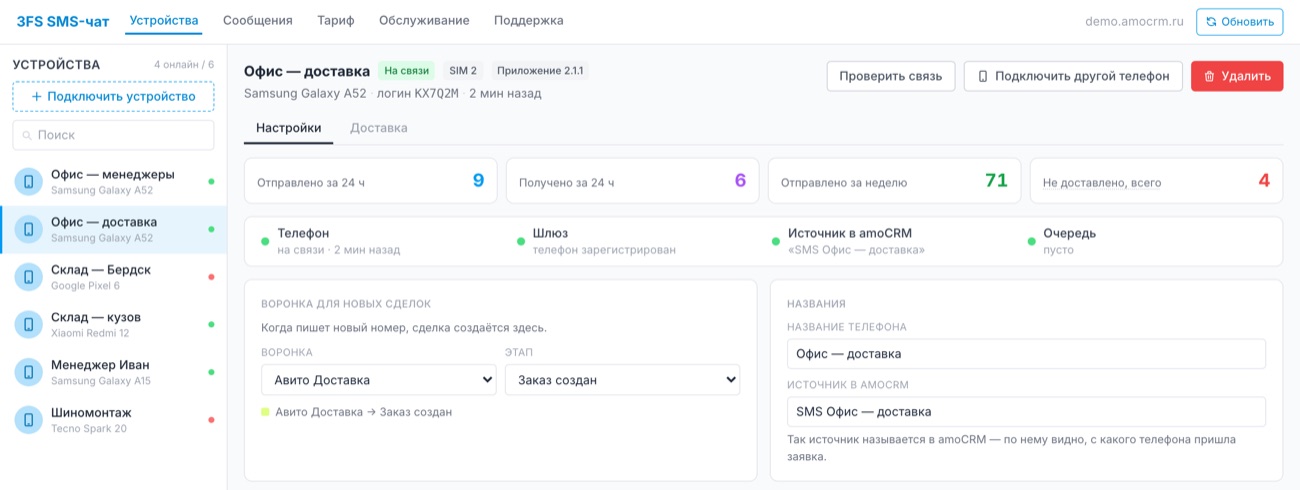Select device Офис — менеджеры
The image size is (1300, 490).
(x=114, y=181)
